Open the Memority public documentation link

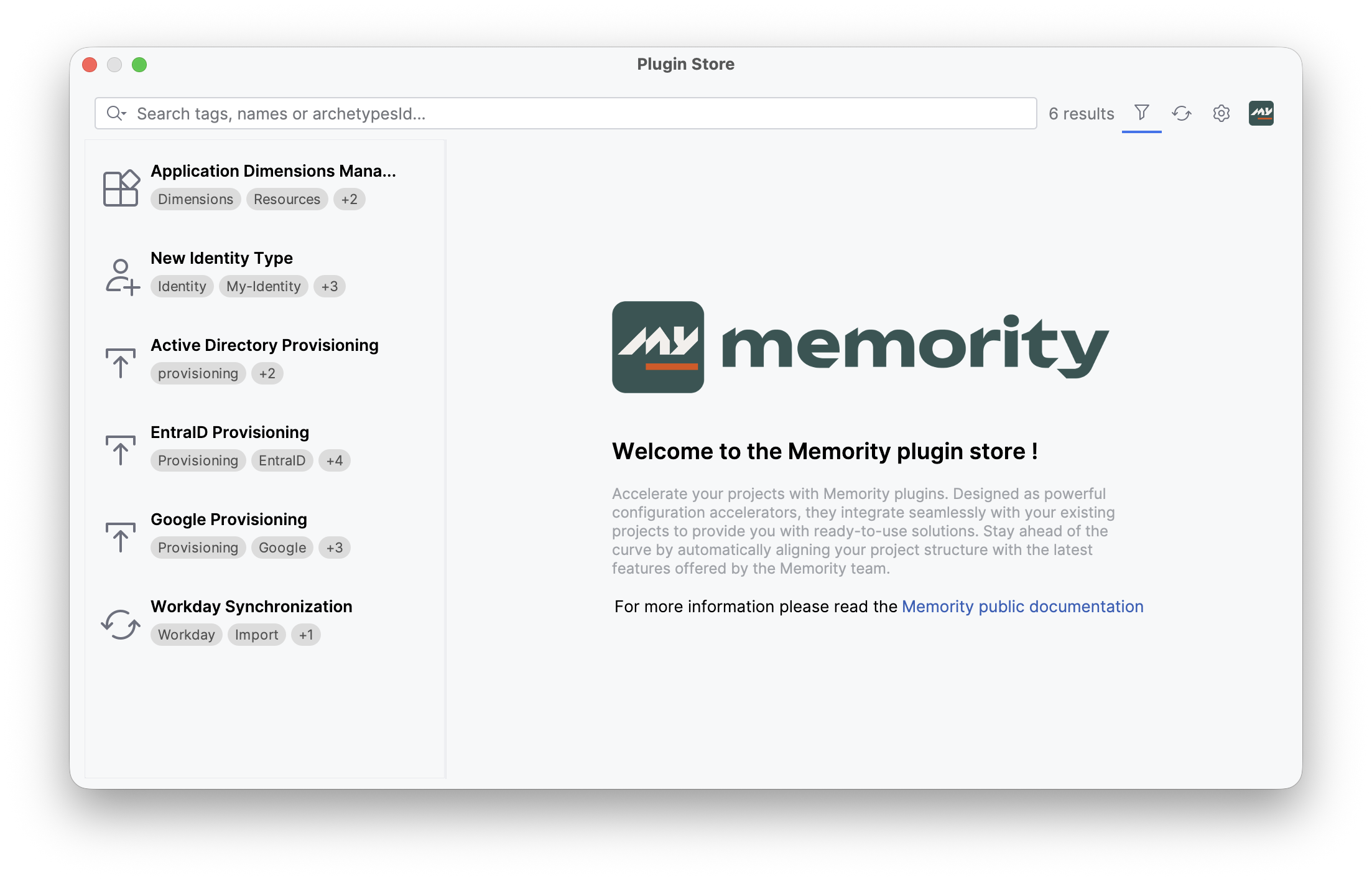coord(1022,607)
